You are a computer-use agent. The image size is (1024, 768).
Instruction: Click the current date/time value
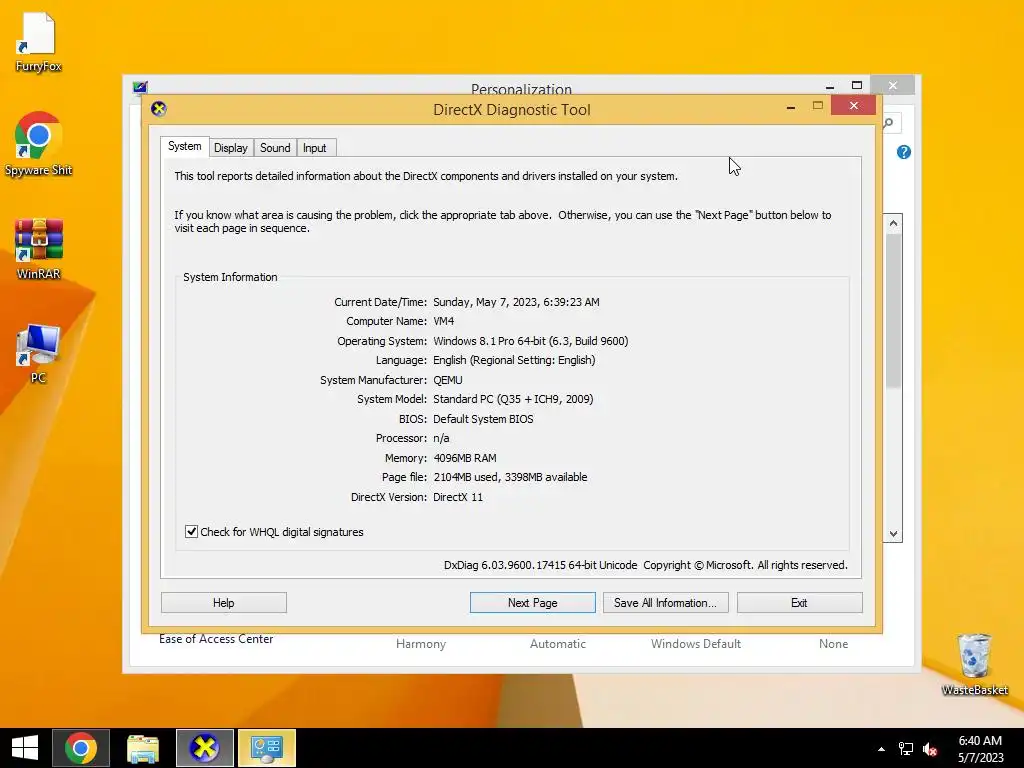(516, 302)
